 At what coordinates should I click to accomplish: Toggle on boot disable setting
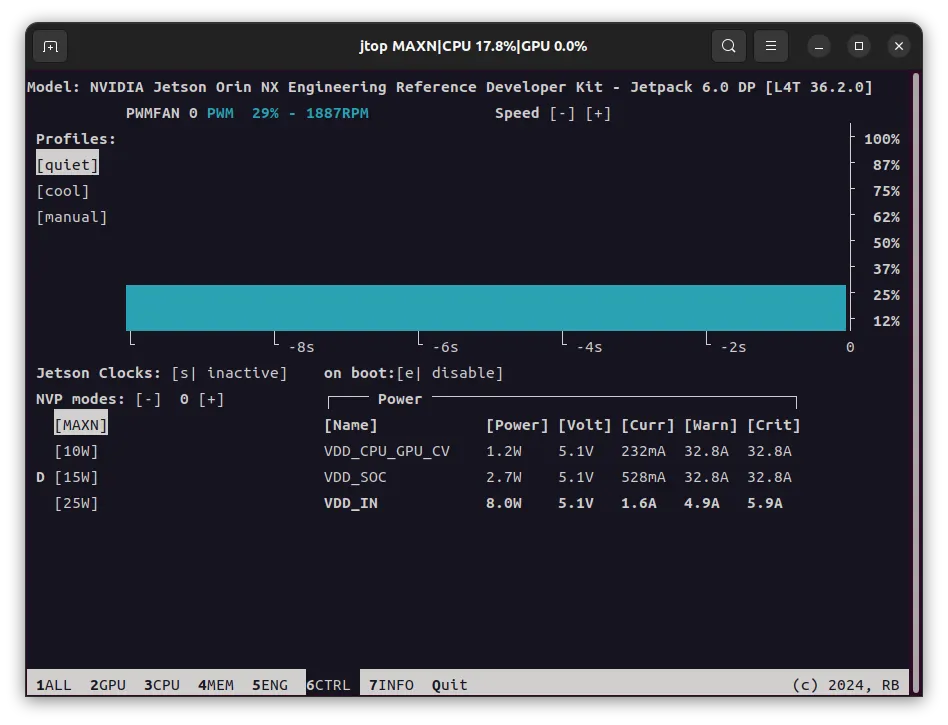(x=449, y=373)
